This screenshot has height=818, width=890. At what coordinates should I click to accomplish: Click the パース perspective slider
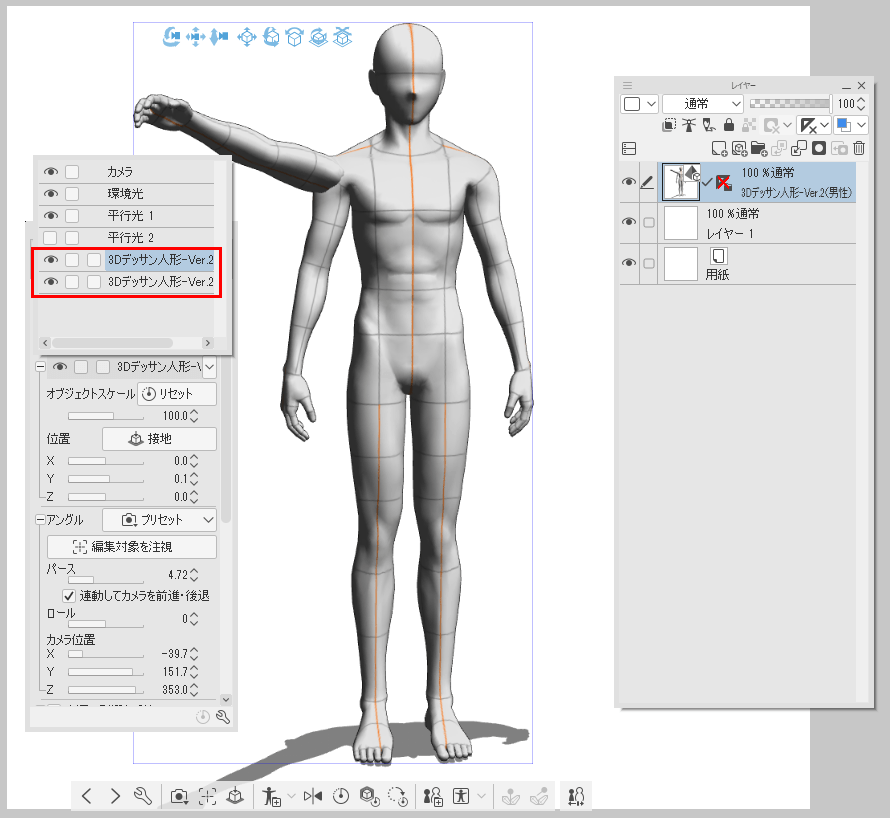(x=106, y=580)
